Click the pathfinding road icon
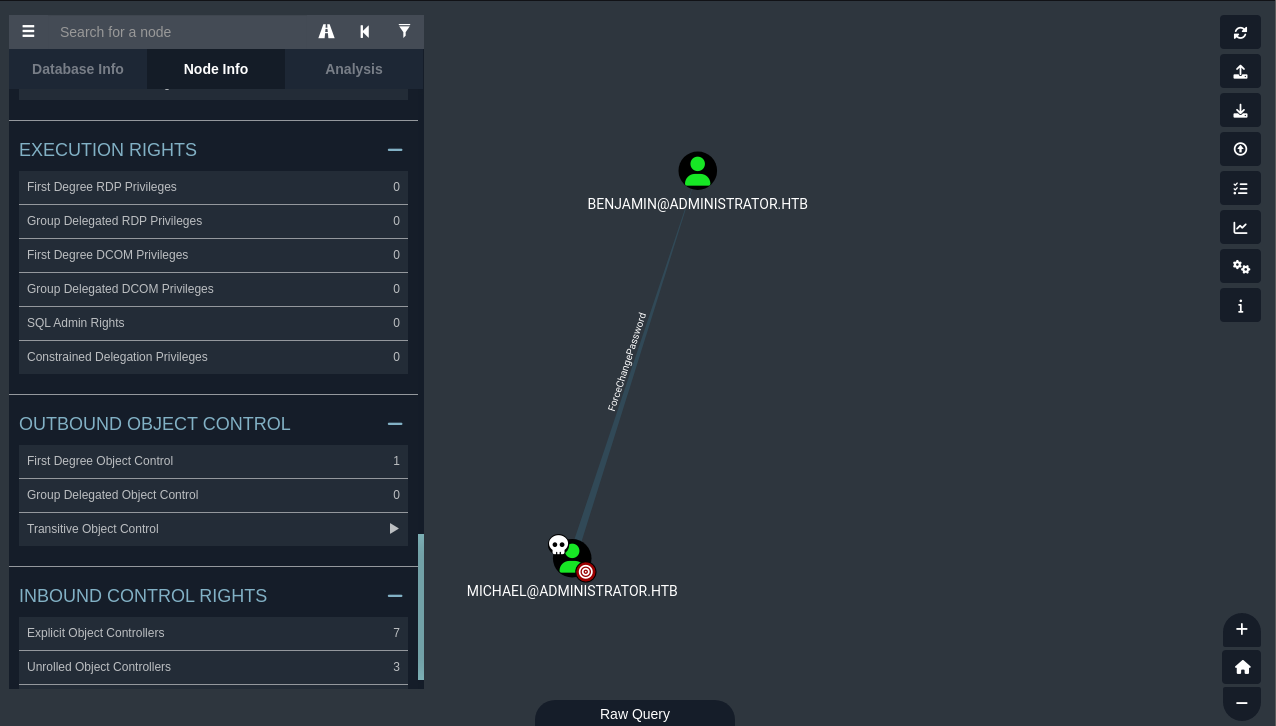This screenshot has height=726, width=1276. click(326, 32)
